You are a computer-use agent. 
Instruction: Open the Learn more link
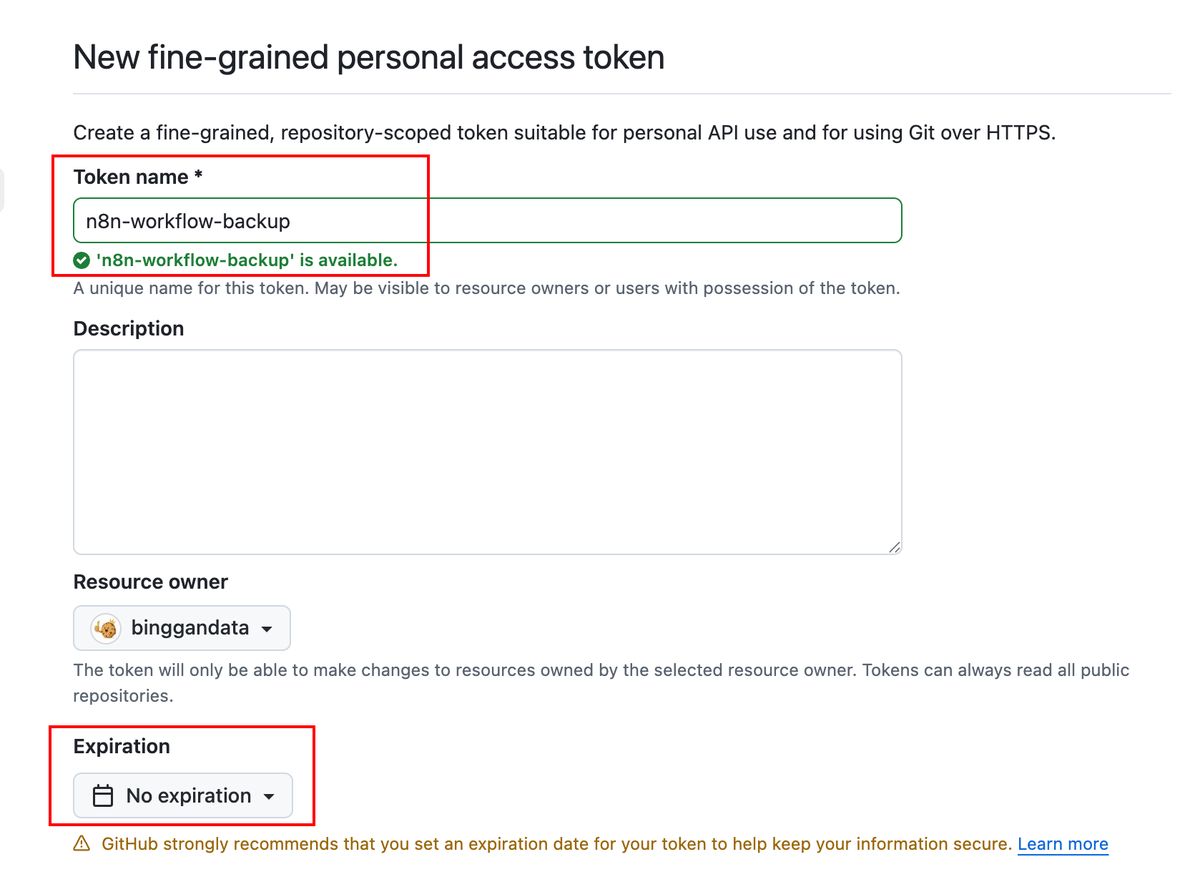1062,844
